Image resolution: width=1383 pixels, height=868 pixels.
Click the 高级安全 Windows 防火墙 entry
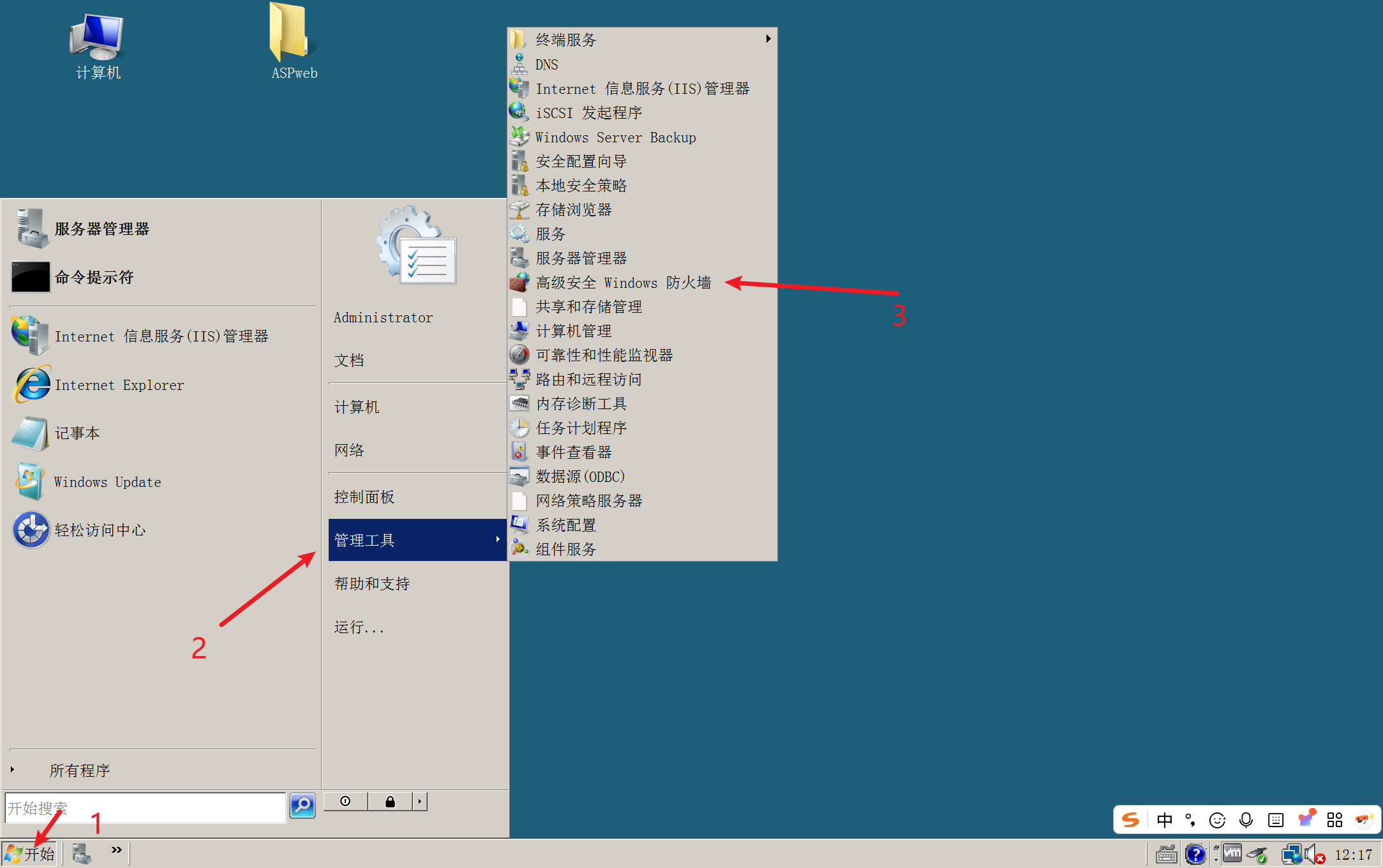pyautogui.click(x=622, y=283)
